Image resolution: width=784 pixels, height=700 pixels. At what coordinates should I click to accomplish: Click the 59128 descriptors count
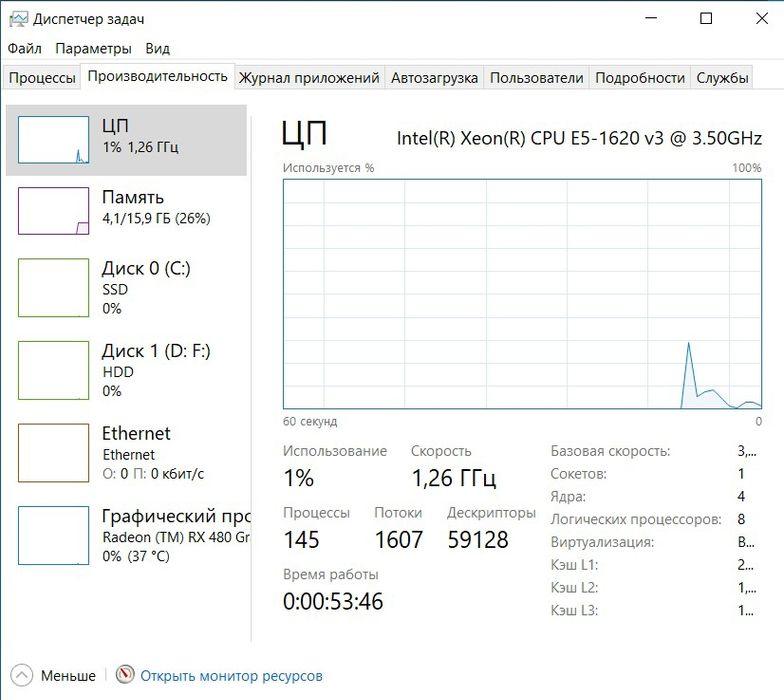click(478, 540)
